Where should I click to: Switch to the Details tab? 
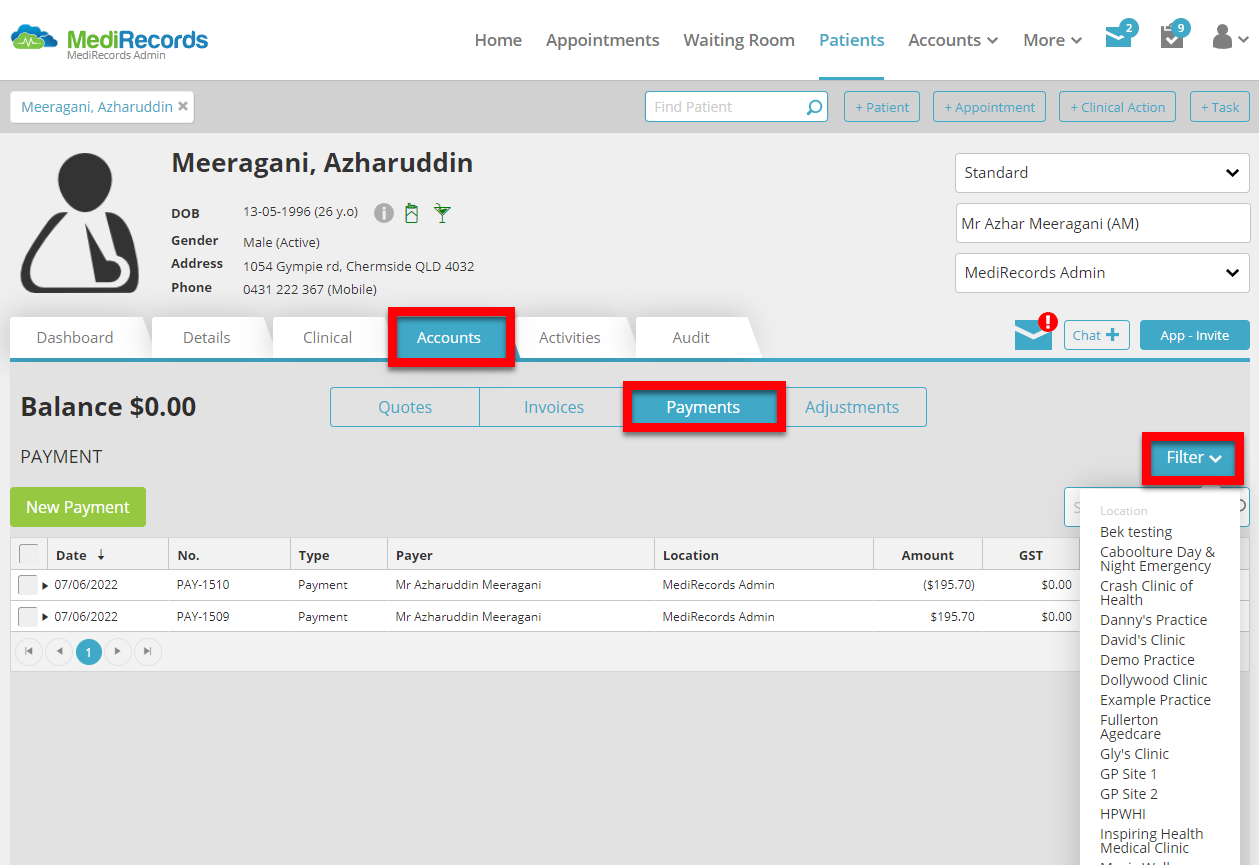click(x=207, y=337)
